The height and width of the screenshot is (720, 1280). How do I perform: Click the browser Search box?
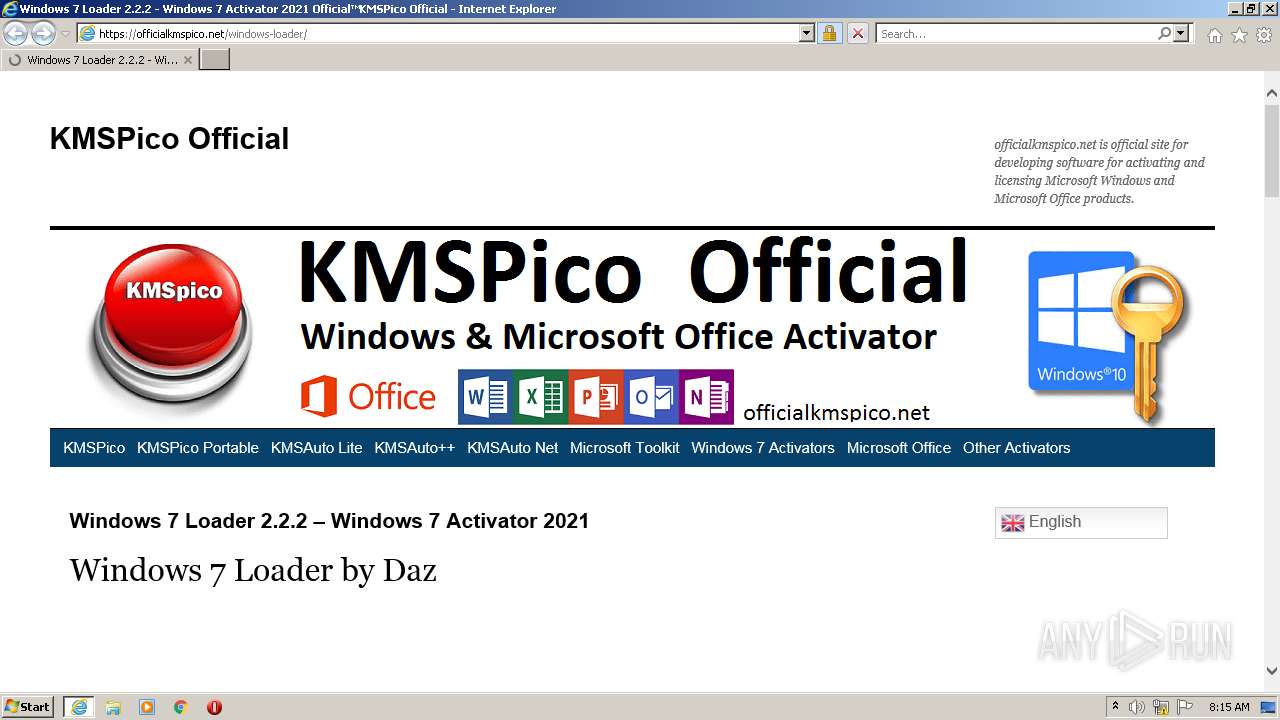click(x=1016, y=34)
